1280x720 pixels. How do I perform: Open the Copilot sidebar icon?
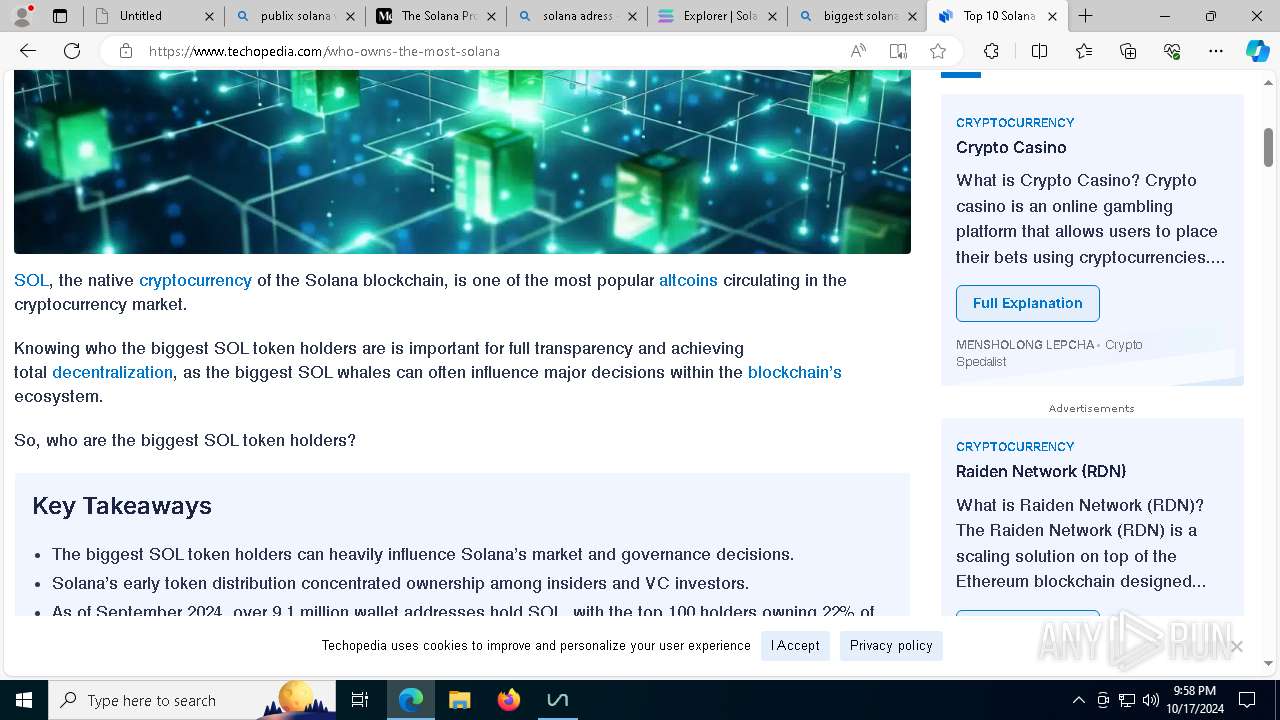pyautogui.click(x=1258, y=51)
